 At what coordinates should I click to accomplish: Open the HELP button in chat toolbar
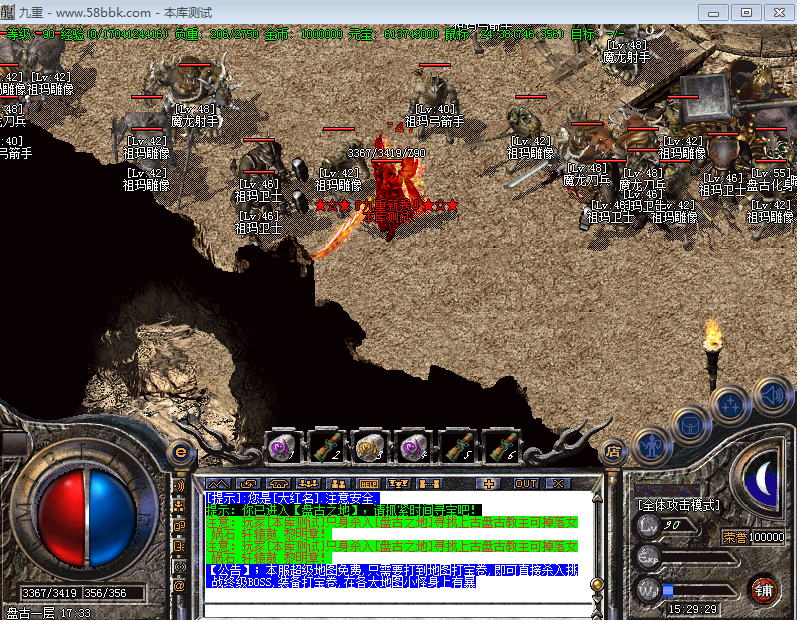[369, 483]
